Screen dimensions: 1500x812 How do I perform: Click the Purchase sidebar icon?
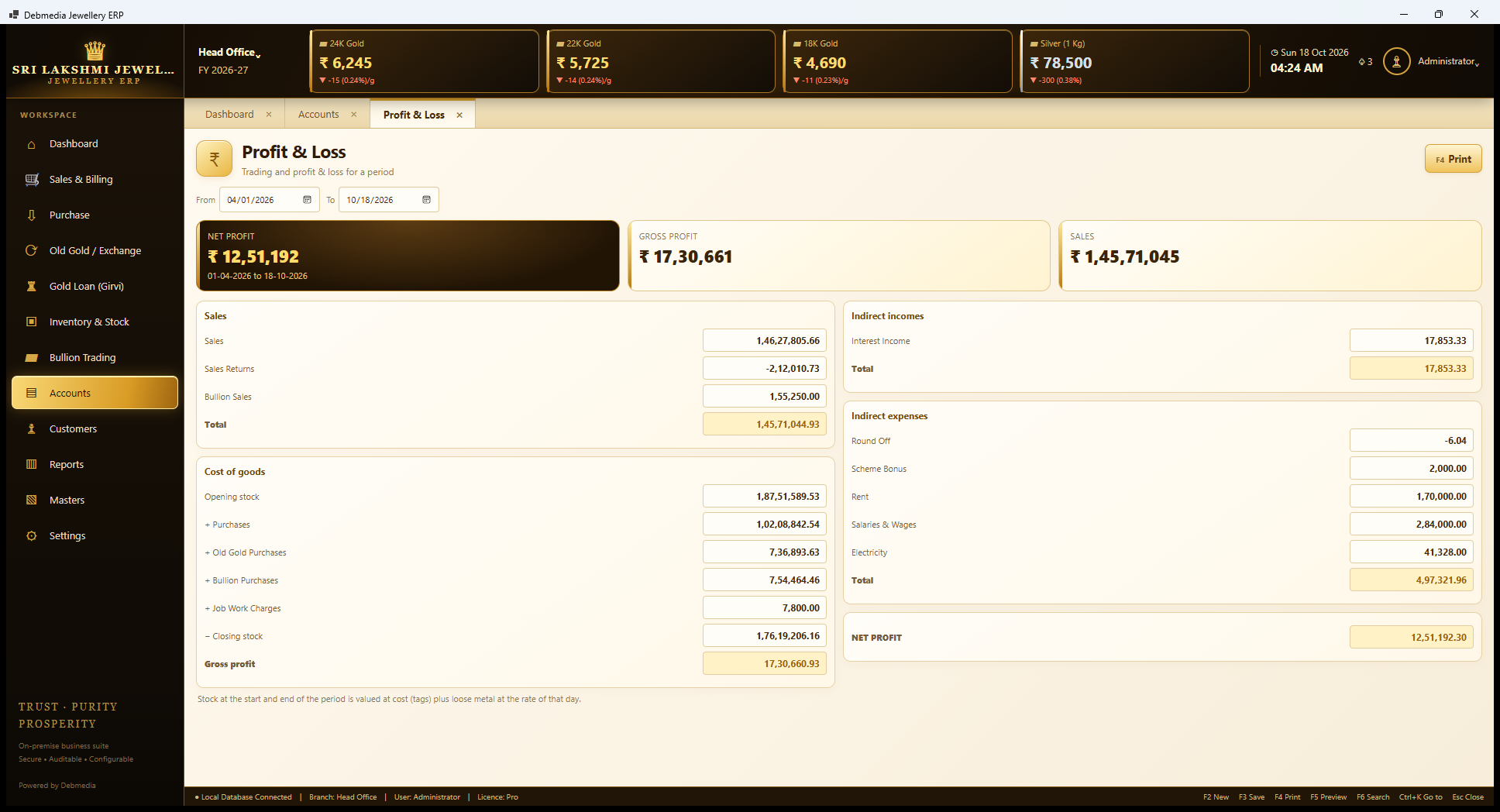coord(32,215)
